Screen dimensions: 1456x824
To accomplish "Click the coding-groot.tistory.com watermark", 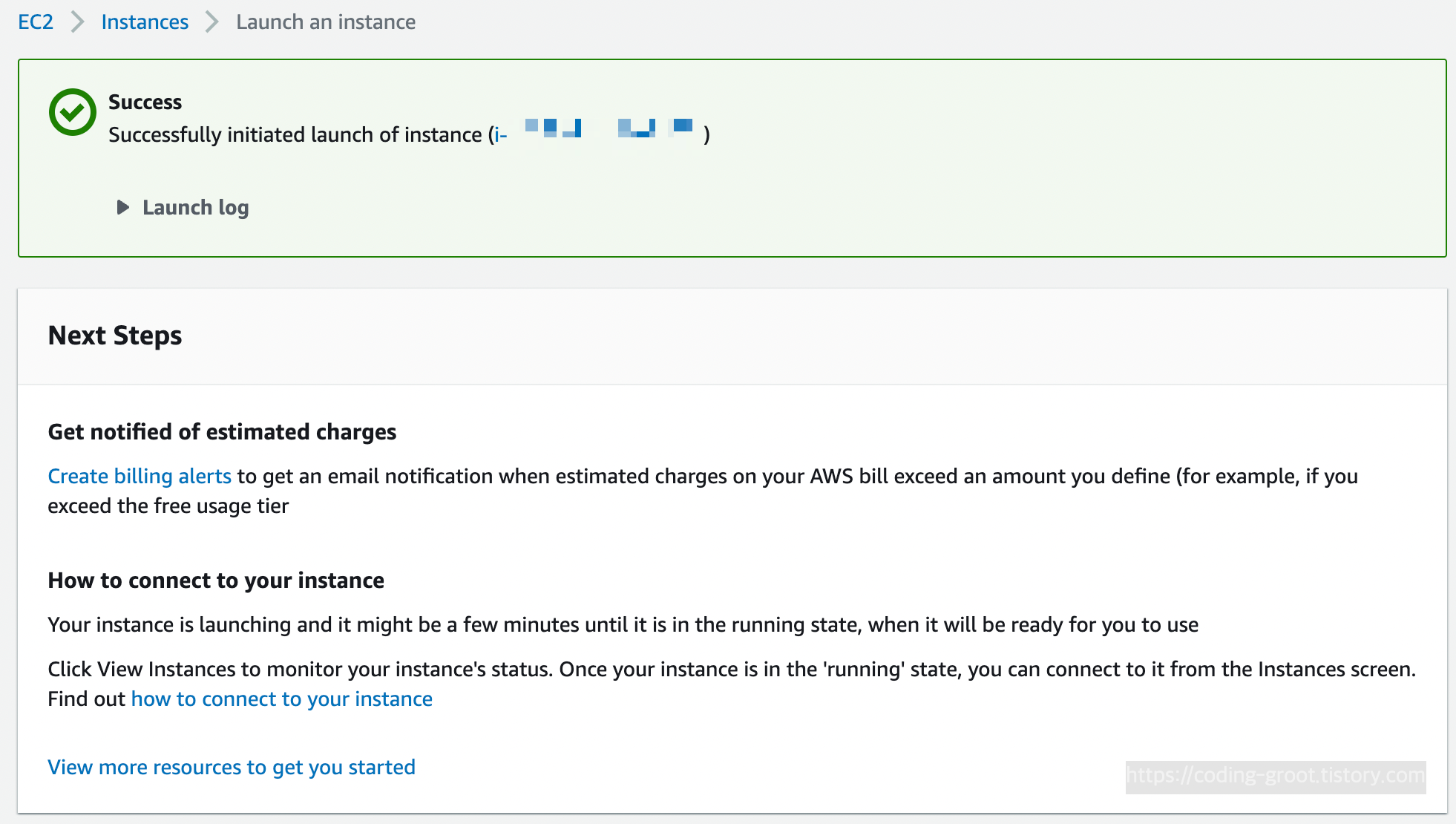I will click(1275, 776).
